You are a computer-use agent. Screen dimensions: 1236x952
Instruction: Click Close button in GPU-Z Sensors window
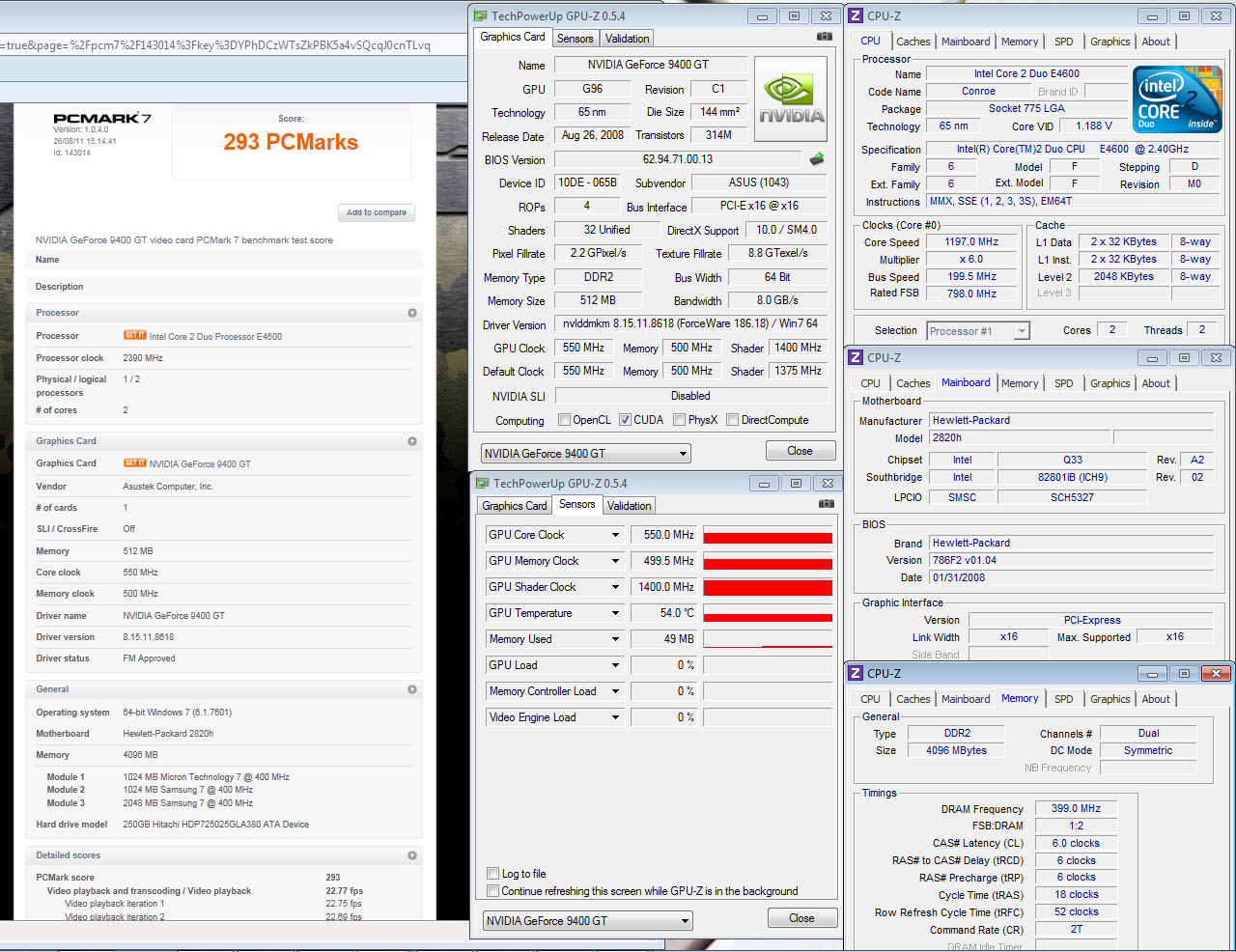801,918
